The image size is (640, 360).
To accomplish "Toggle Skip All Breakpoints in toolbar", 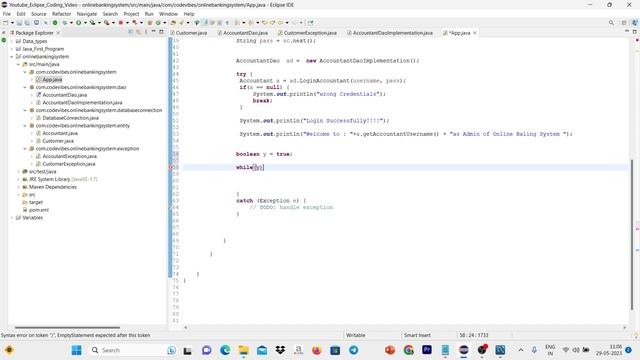I will [x=45, y=23].
